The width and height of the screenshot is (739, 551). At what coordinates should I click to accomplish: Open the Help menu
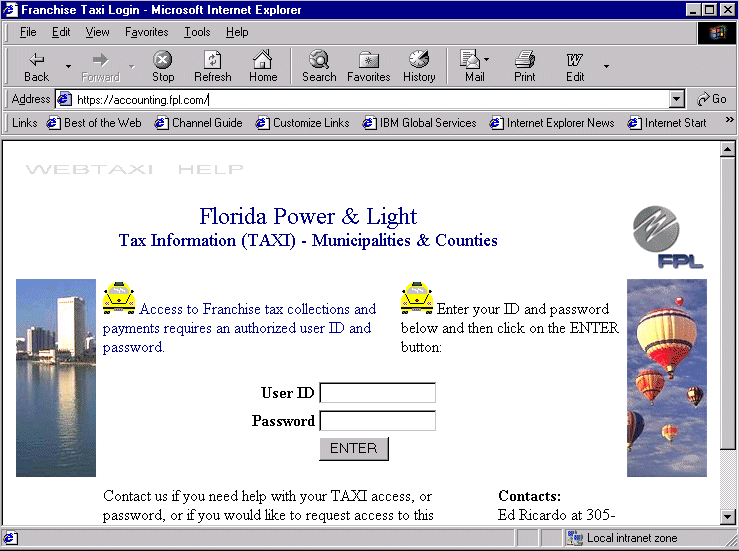click(237, 32)
